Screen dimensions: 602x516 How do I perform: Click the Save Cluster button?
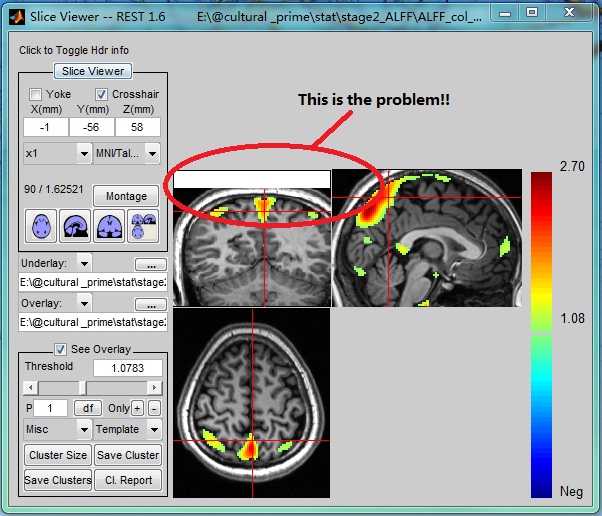tap(128, 455)
